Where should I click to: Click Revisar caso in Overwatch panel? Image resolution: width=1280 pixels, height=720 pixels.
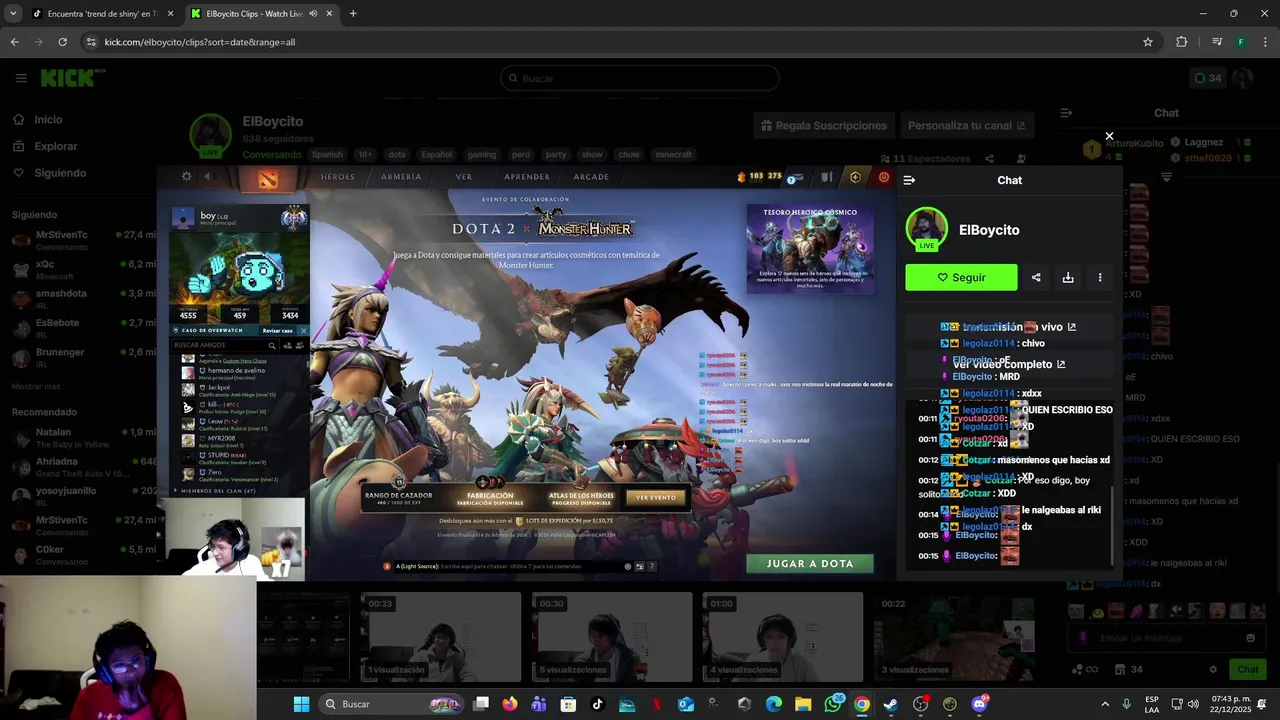(278, 330)
